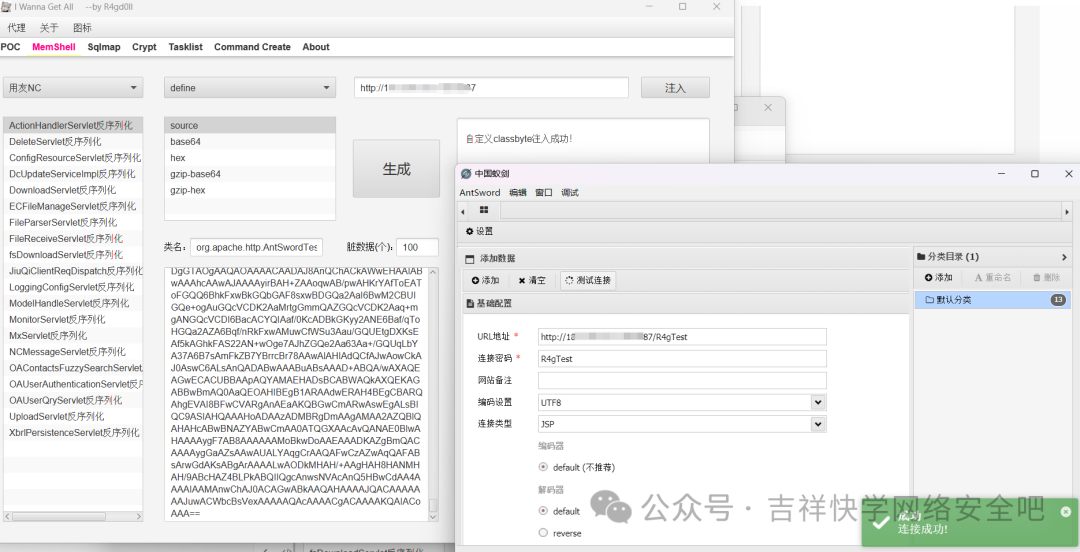Switch to the POC tab

pos(10,47)
